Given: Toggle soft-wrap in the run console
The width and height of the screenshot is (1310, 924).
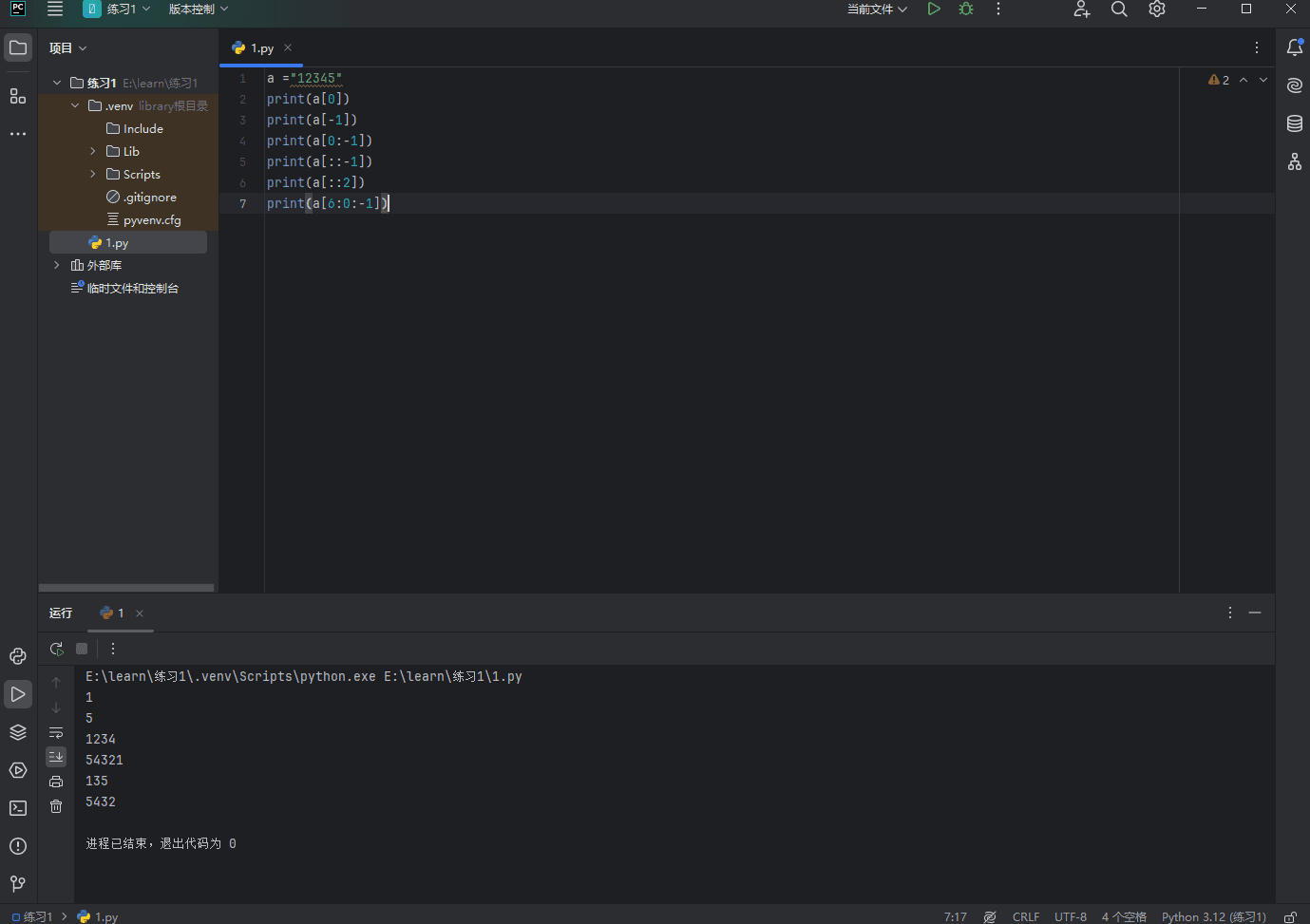Looking at the screenshot, I should tap(56, 732).
